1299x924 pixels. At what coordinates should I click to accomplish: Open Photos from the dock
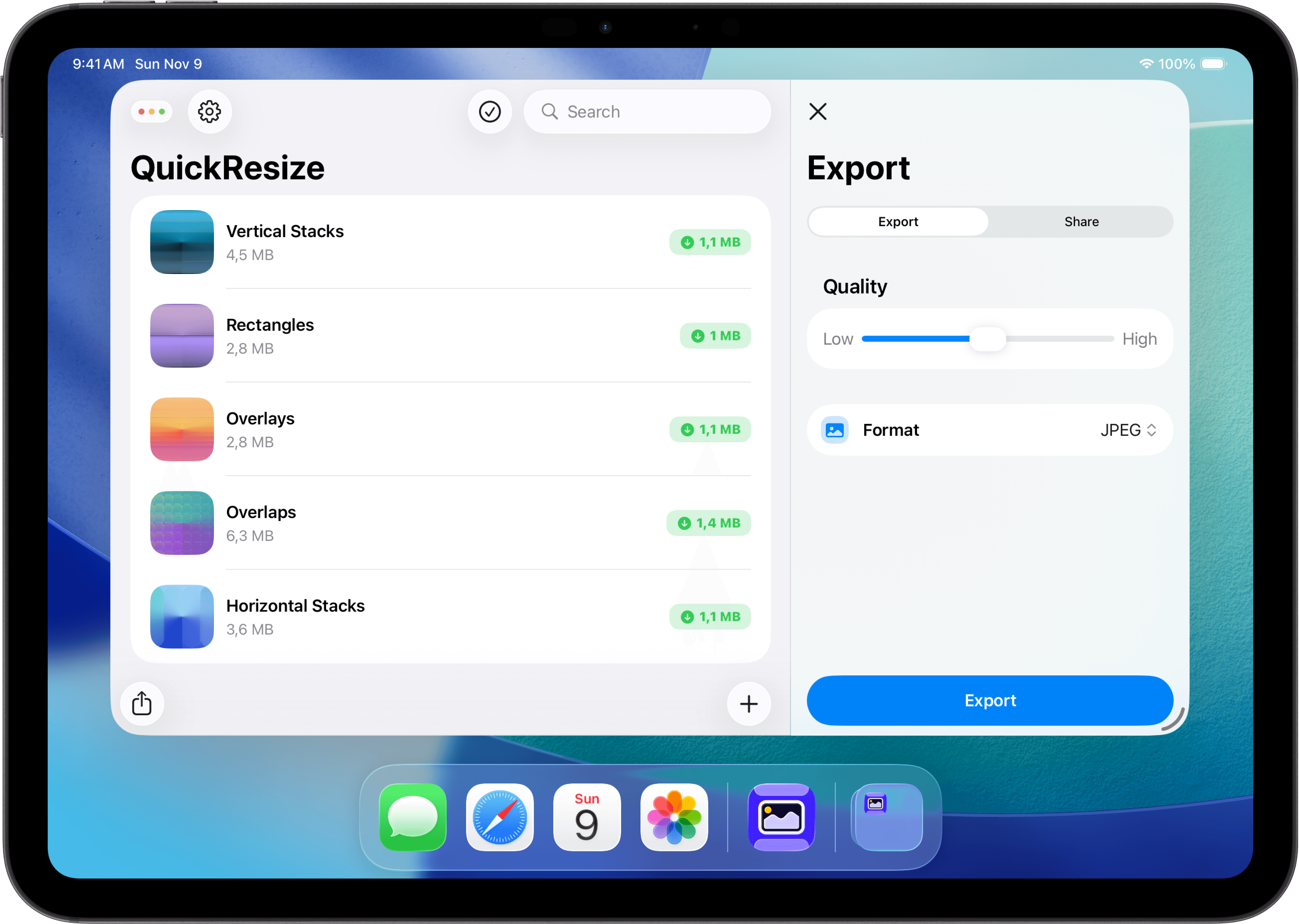point(674,818)
